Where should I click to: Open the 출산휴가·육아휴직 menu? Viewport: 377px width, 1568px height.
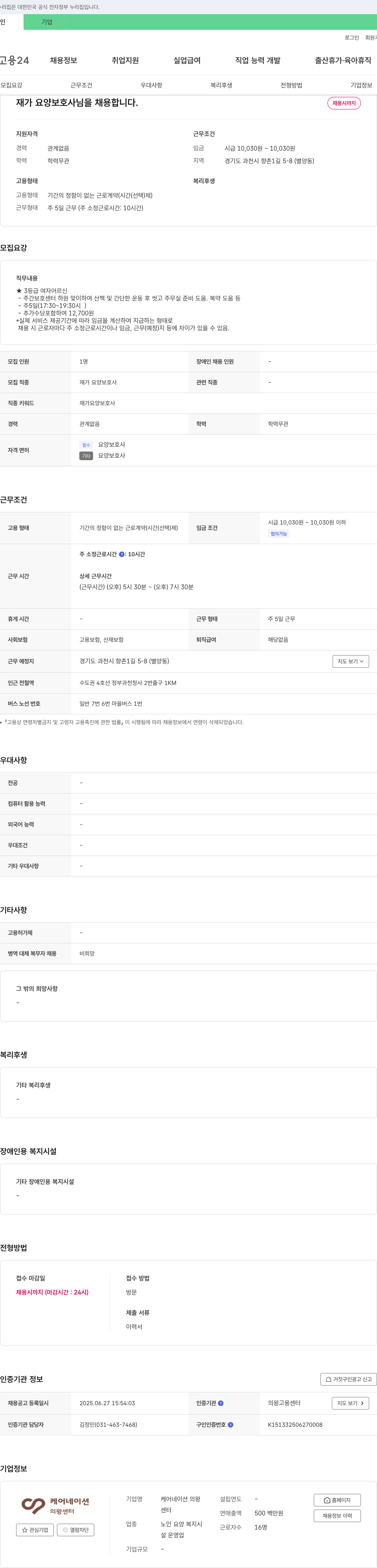point(343,60)
